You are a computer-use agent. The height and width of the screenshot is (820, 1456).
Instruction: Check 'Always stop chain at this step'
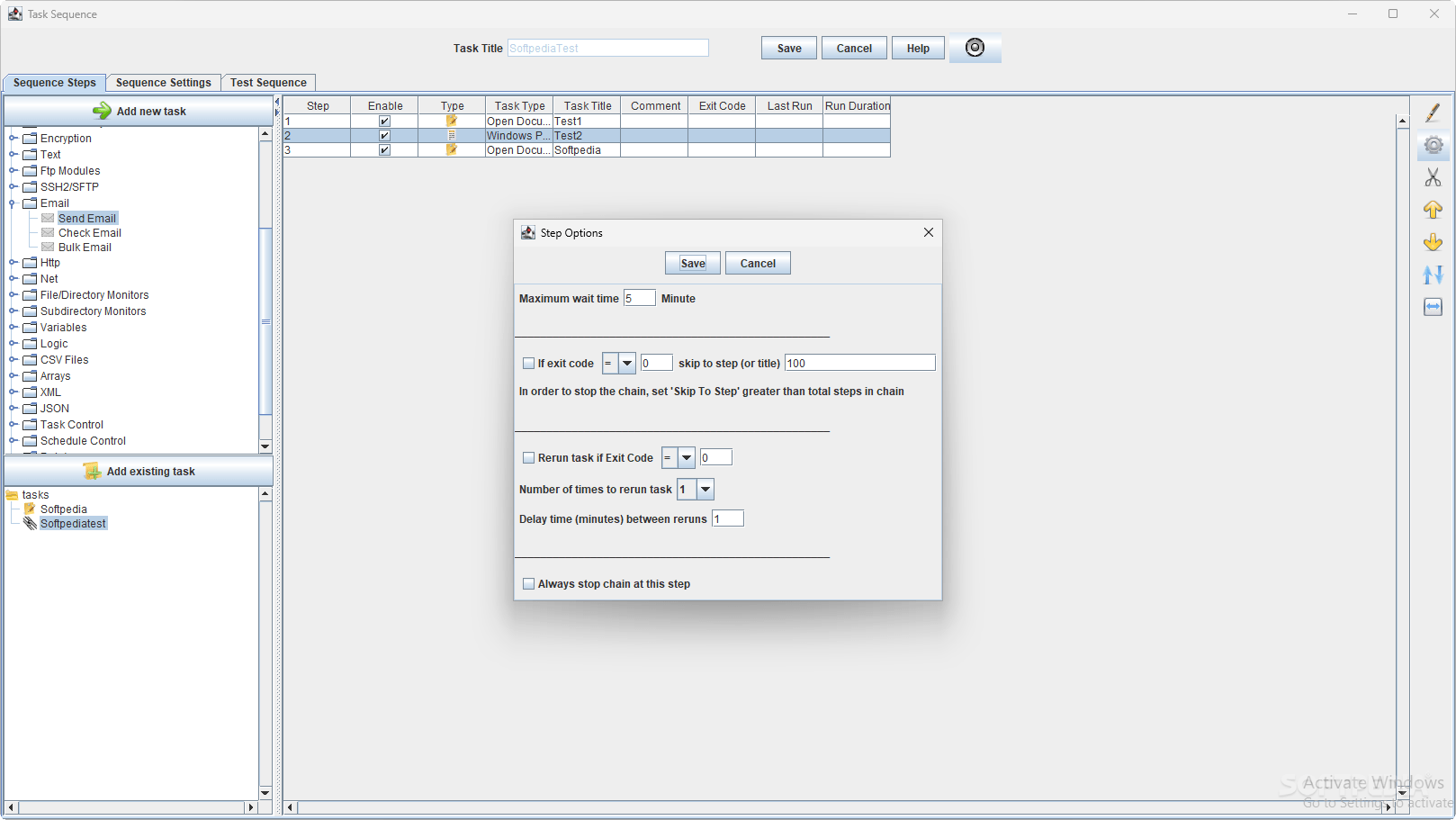pyautogui.click(x=529, y=583)
